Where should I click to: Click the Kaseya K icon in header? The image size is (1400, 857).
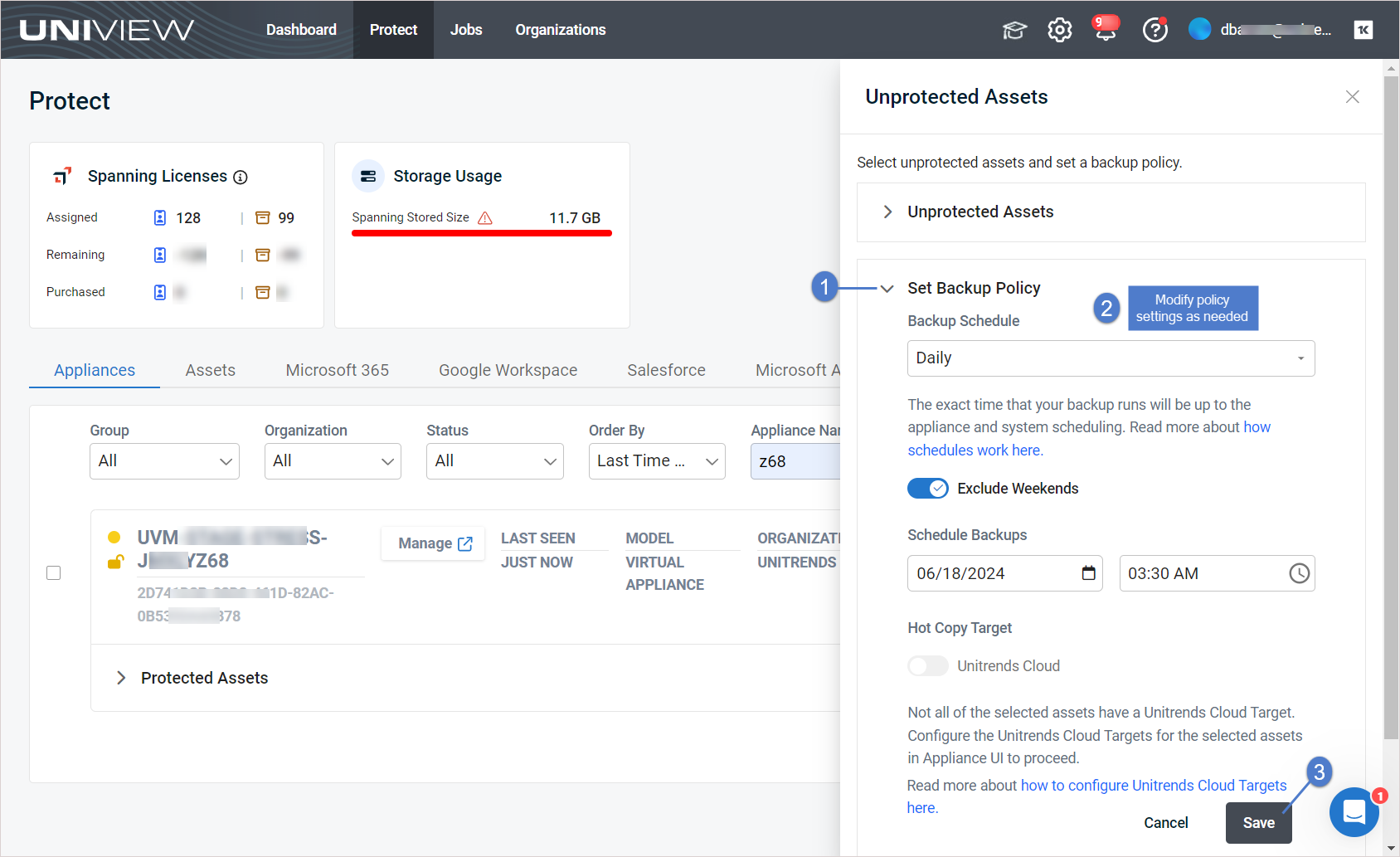1364,30
